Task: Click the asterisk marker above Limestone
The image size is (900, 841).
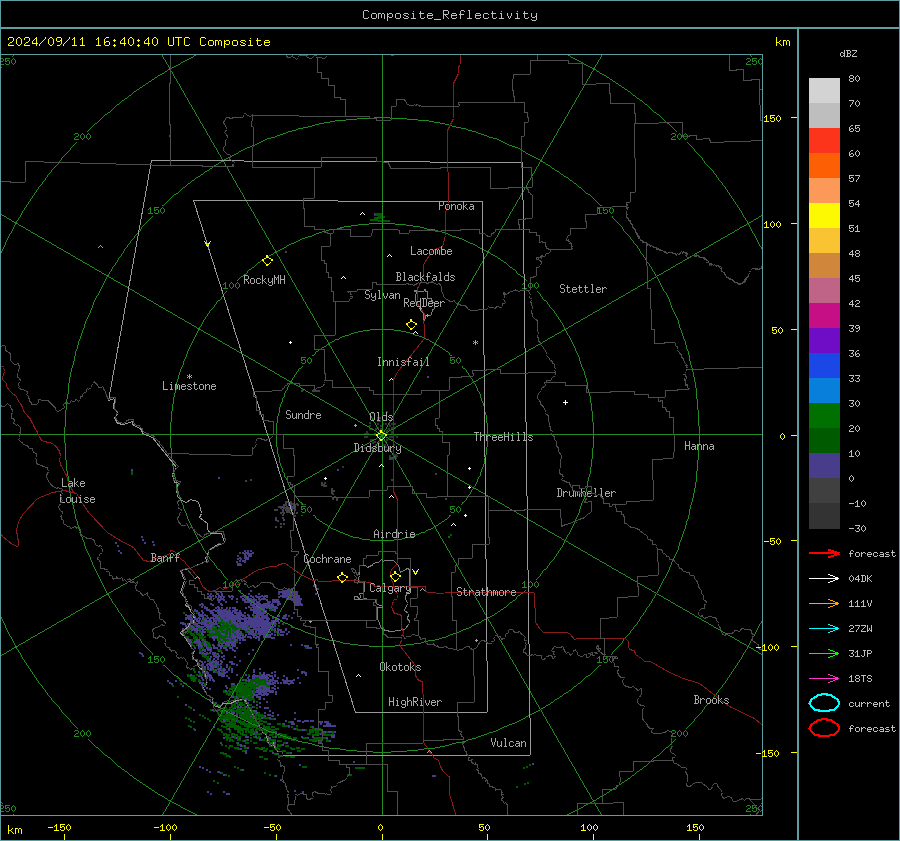Action: tap(189, 377)
